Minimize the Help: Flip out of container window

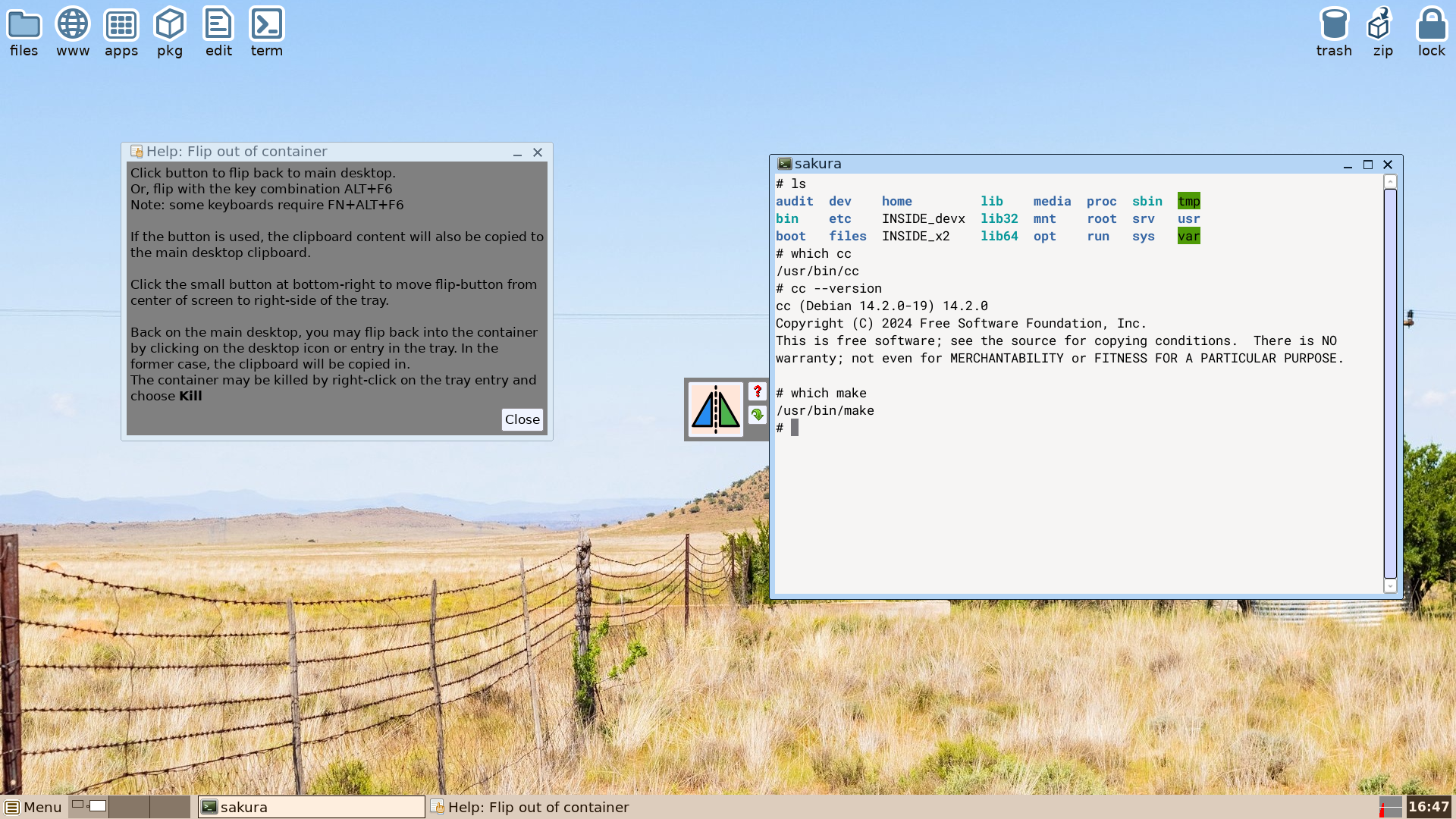tap(517, 153)
